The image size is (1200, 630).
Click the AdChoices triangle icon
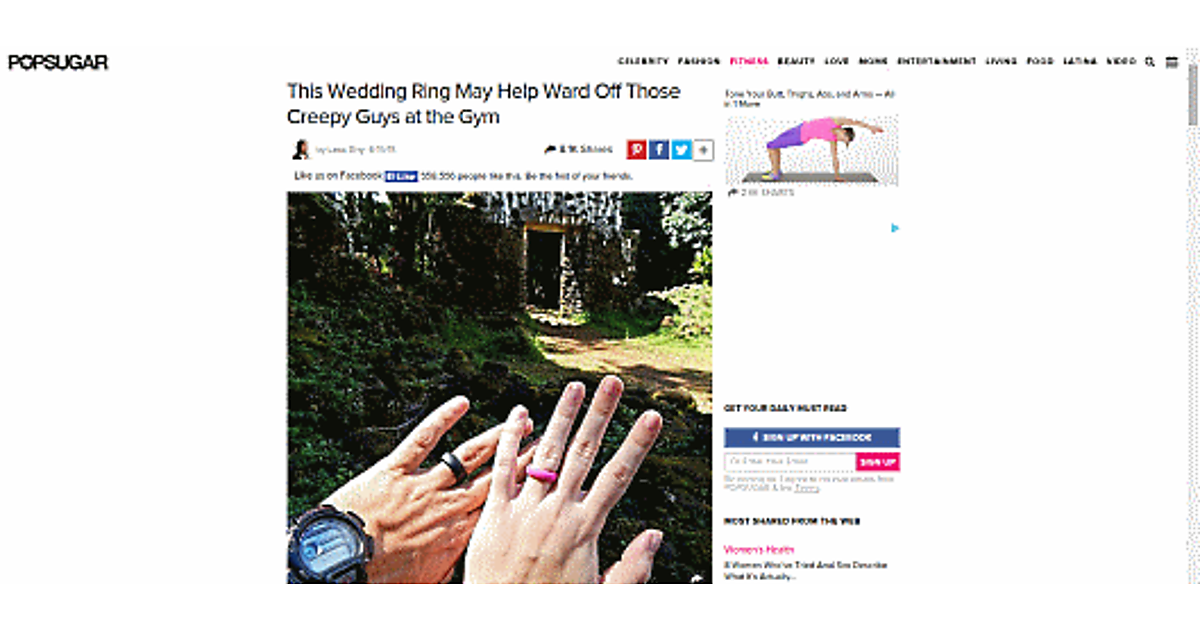895,228
